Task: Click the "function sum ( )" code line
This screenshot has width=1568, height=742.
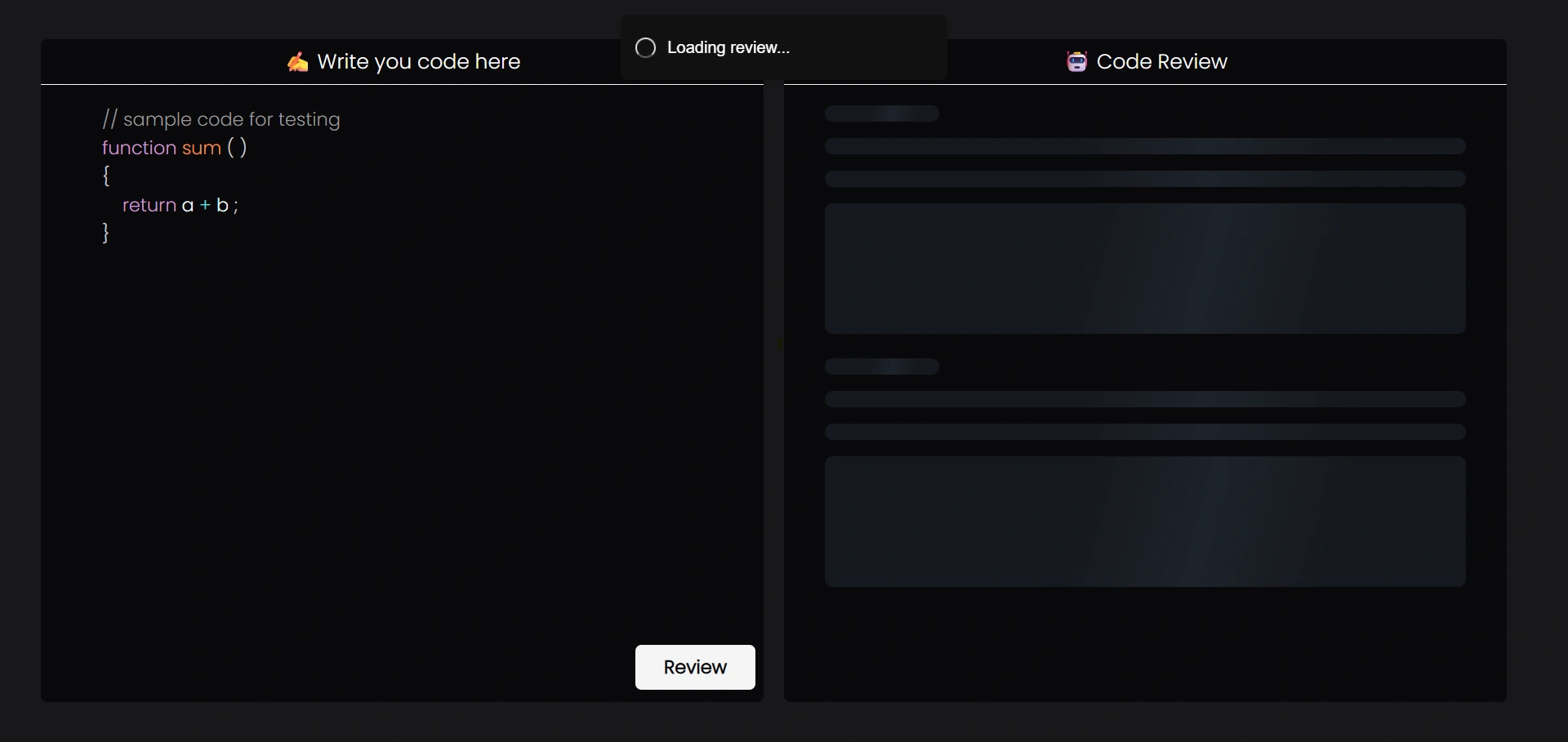Action: point(174,148)
